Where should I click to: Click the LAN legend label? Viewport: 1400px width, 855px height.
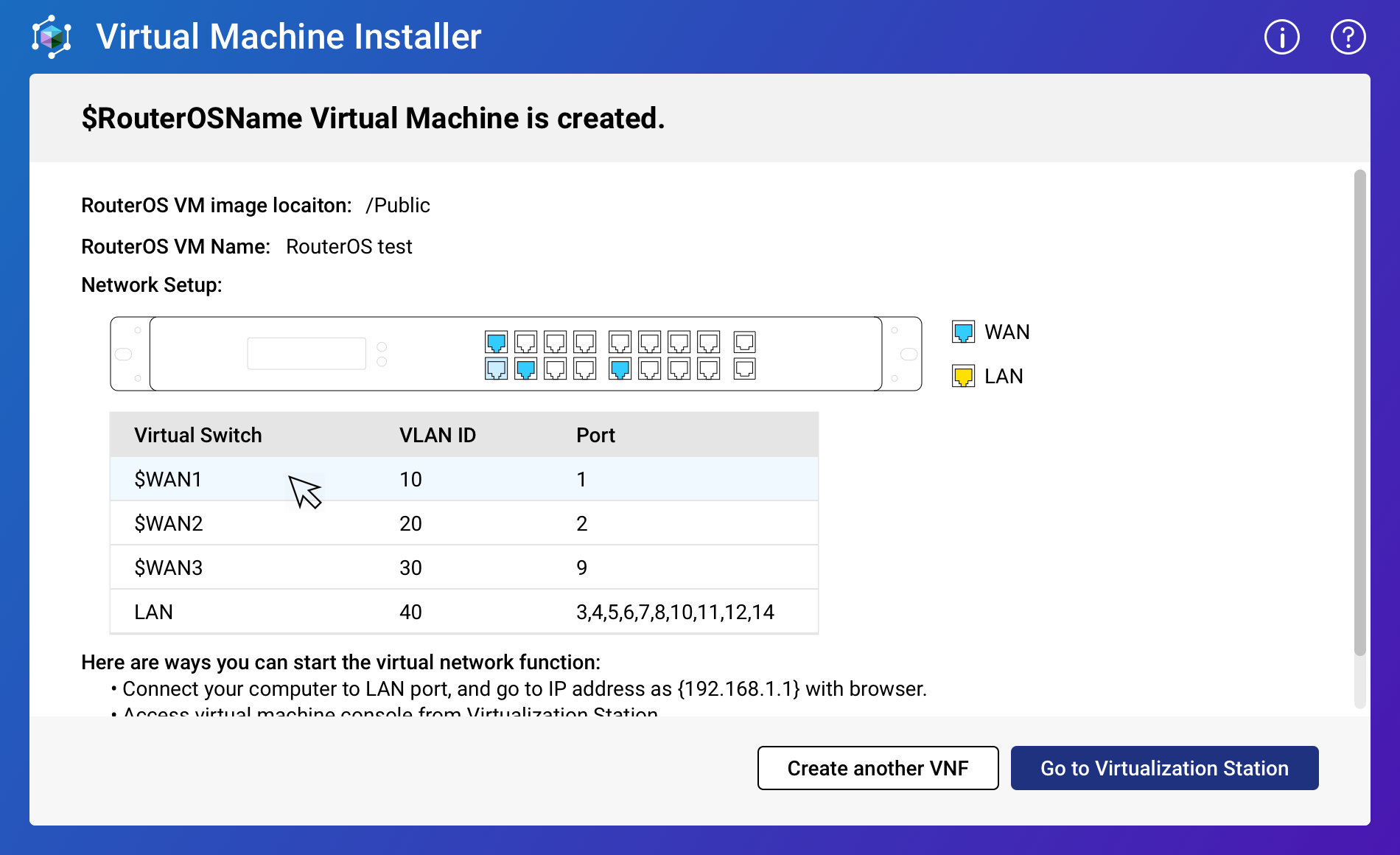1004,376
